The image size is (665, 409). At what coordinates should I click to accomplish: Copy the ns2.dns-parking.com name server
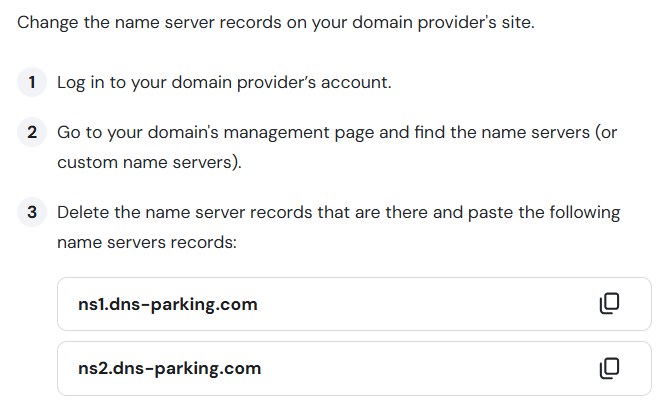tap(609, 368)
